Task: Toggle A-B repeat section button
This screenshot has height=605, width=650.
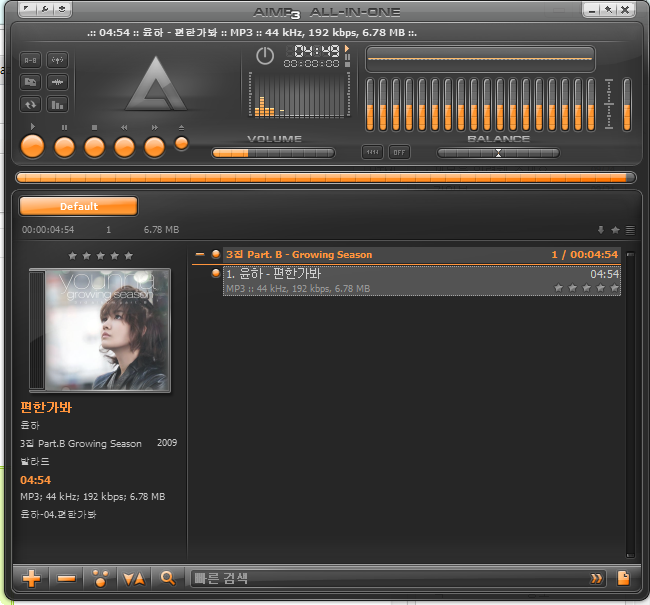Action: (30, 60)
